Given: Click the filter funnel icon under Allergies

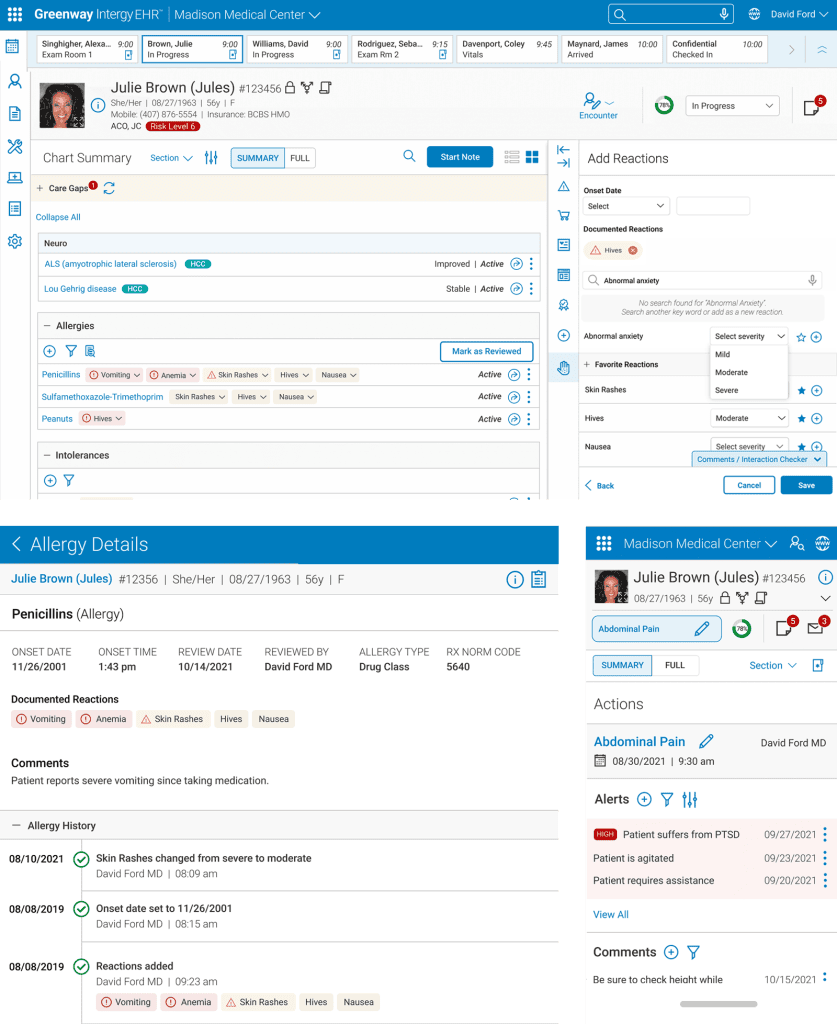Looking at the screenshot, I should point(71,351).
